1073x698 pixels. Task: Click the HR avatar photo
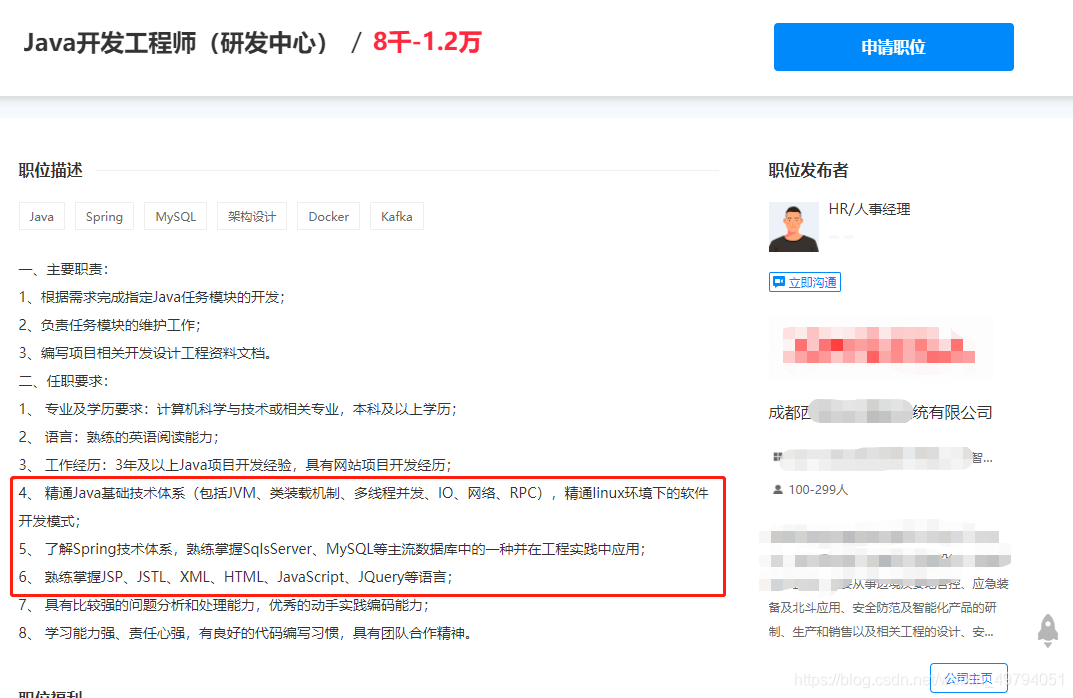coord(793,225)
